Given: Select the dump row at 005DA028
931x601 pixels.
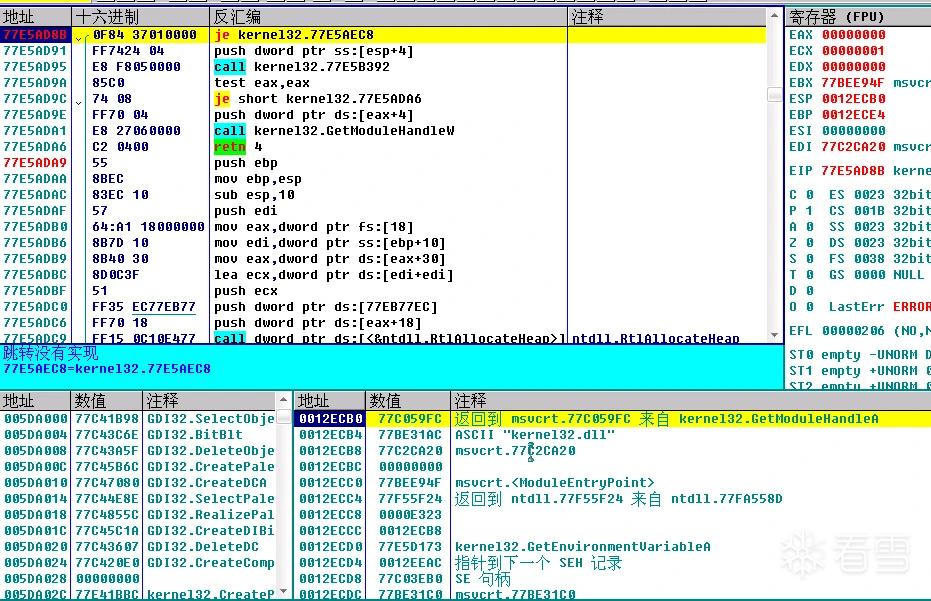Looking at the screenshot, I should coord(138,579).
